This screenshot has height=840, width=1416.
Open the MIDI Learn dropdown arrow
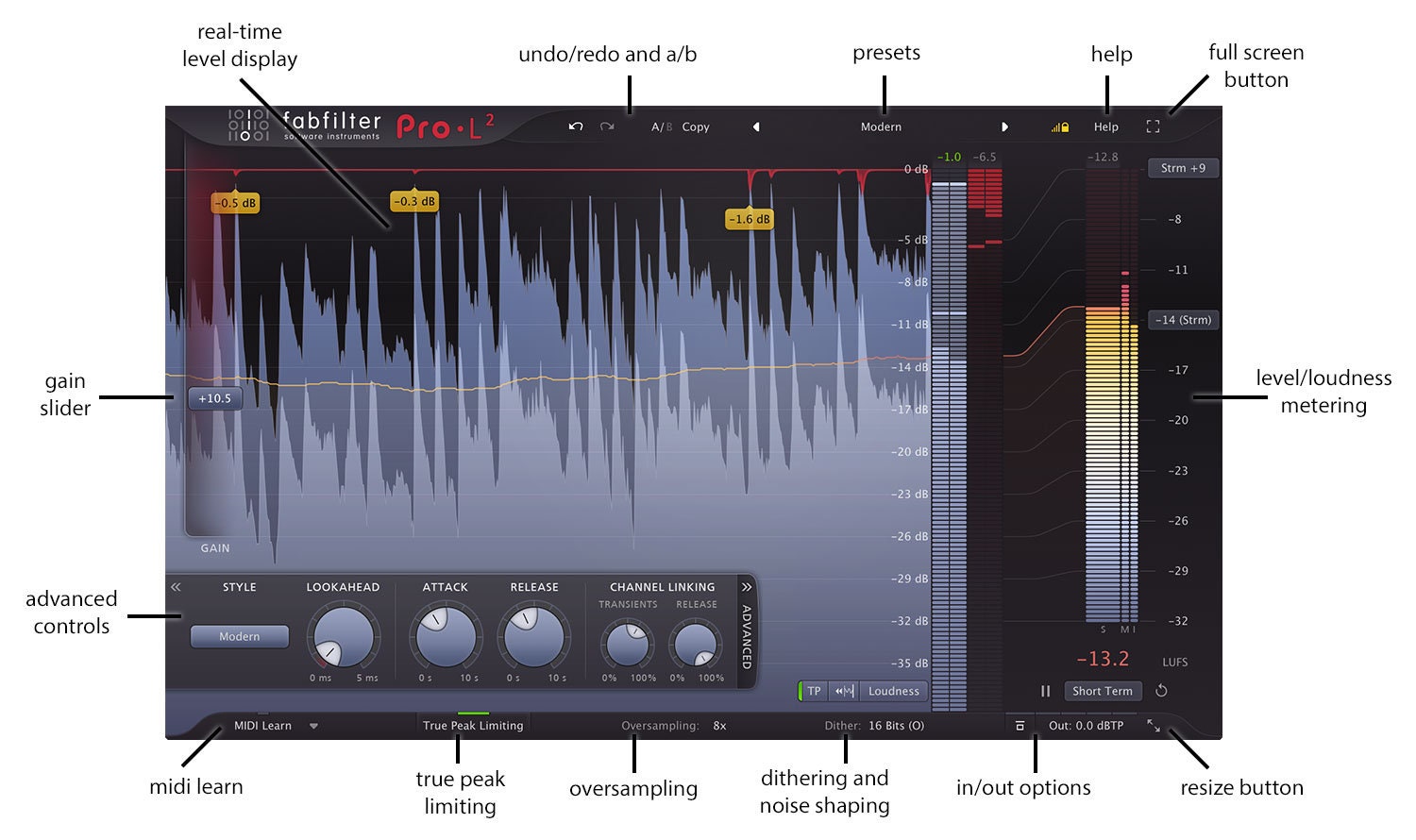314,727
